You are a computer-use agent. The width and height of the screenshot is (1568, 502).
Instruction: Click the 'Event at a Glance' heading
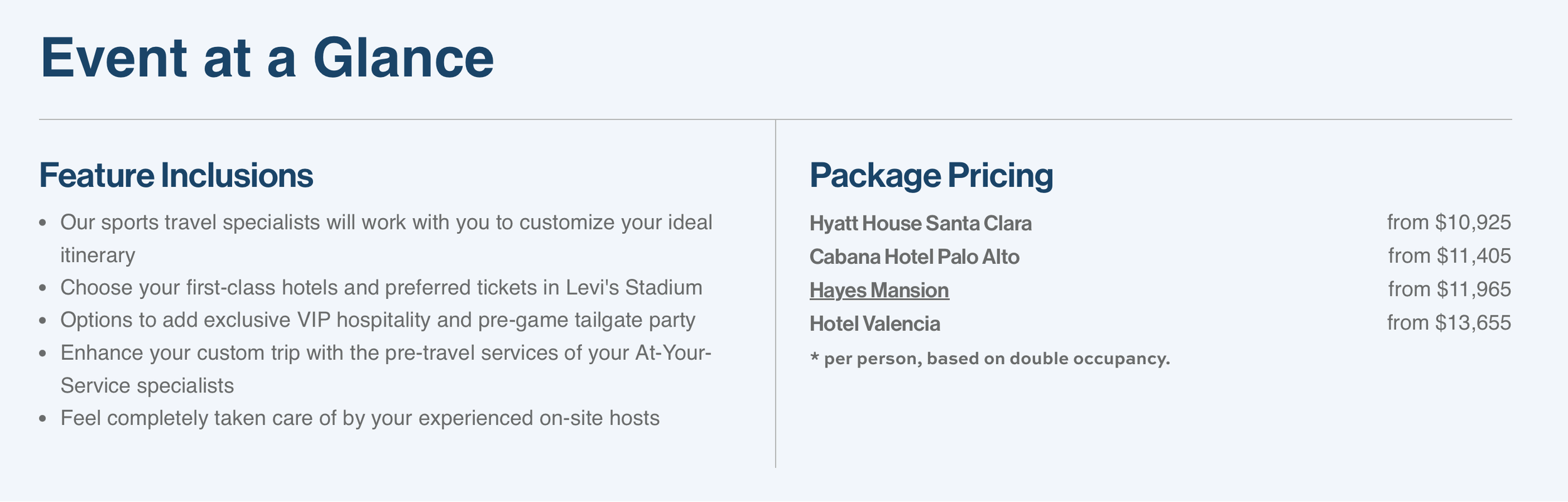point(267,58)
